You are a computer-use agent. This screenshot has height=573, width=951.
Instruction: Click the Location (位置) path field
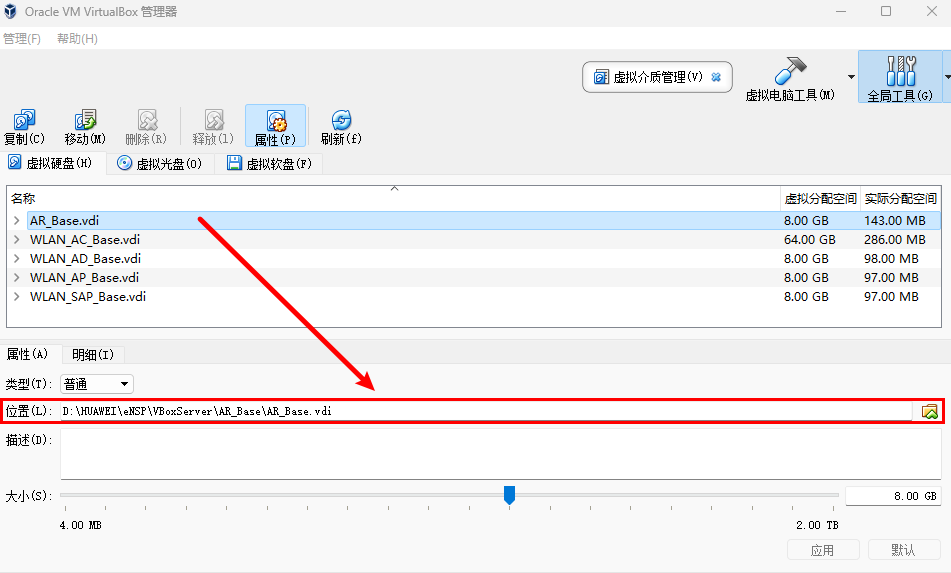[x=486, y=411]
